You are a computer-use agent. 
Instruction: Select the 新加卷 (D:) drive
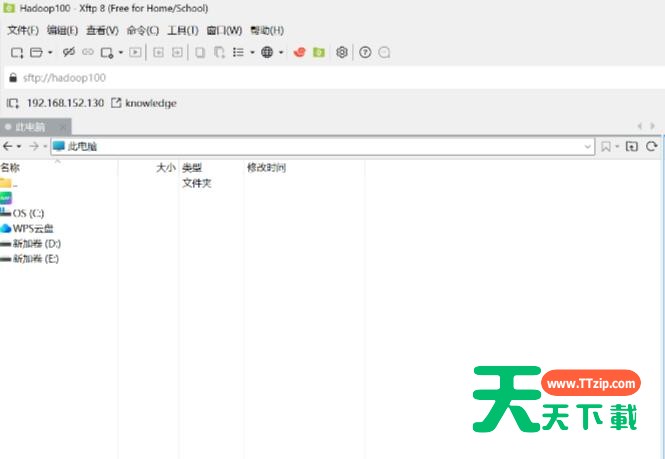[x=31, y=243]
